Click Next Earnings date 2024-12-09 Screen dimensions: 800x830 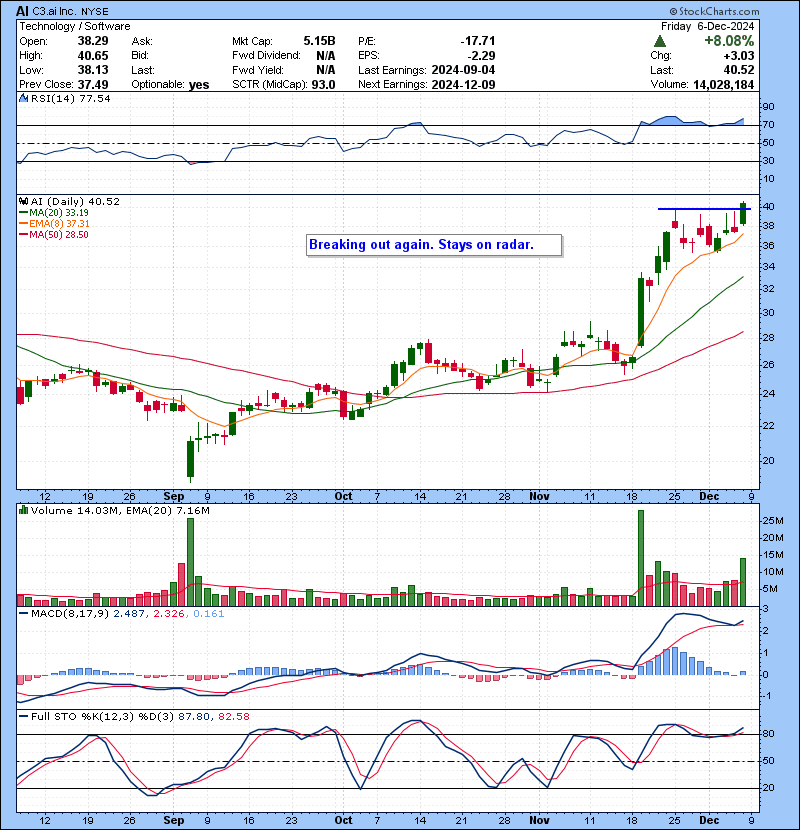point(463,85)
